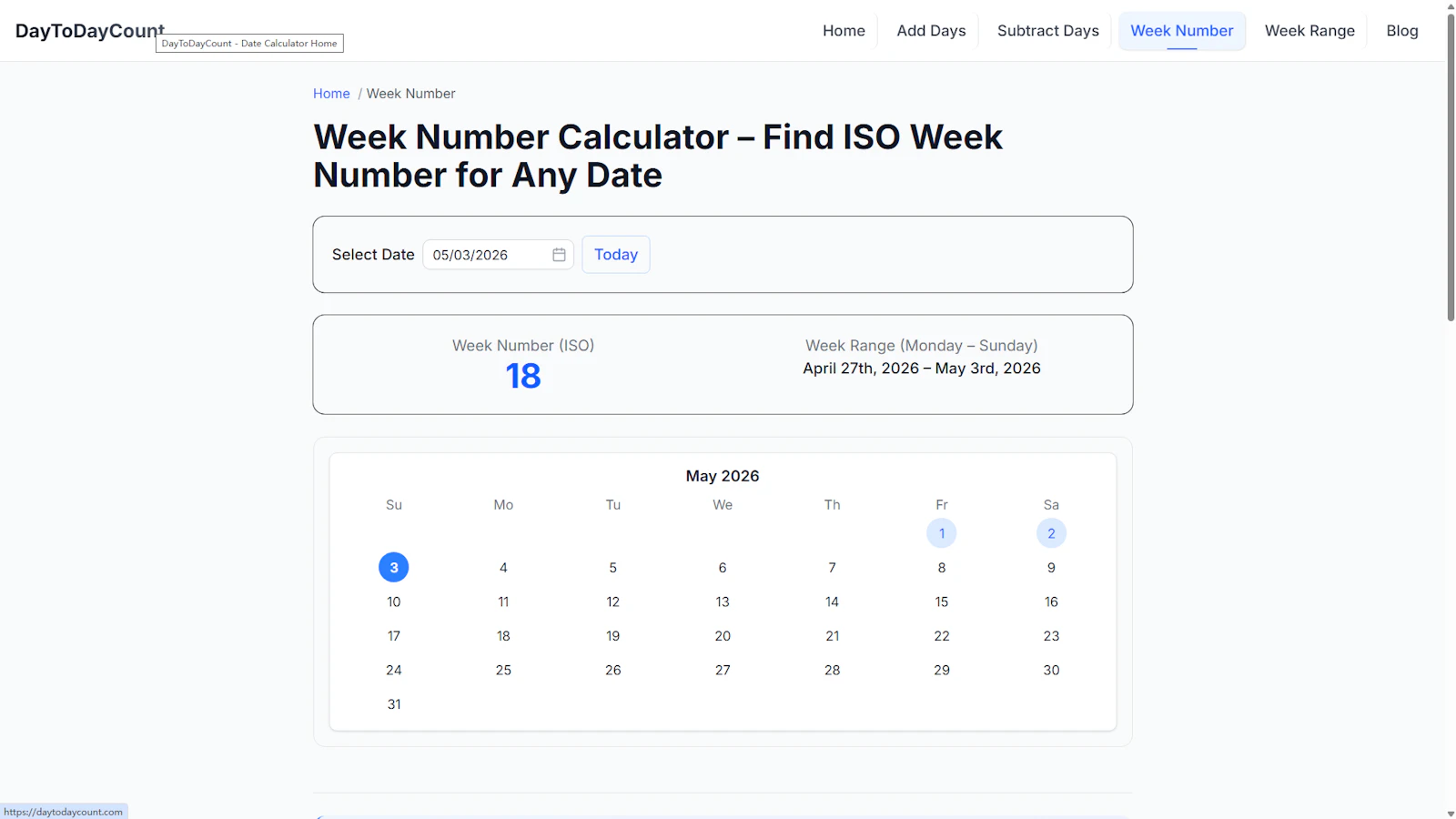Click the page vertical scrollbar thumb
Viewport: 1456px width, 819px height.
(1451, 167)
